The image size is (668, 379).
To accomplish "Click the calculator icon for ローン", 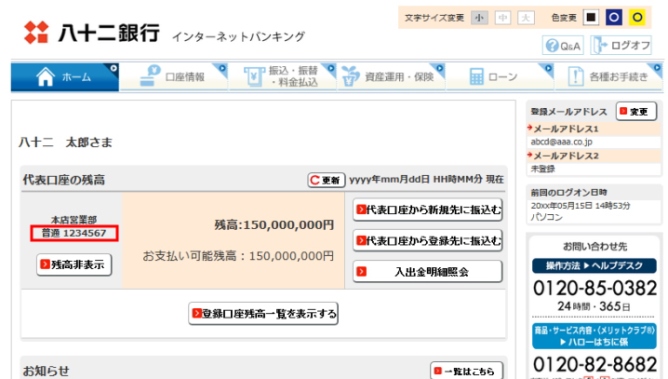I will point(476,77).
